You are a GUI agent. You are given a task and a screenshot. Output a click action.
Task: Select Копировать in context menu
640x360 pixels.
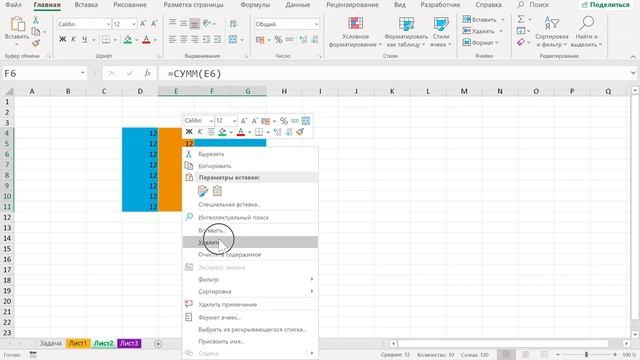pos(250,166)
